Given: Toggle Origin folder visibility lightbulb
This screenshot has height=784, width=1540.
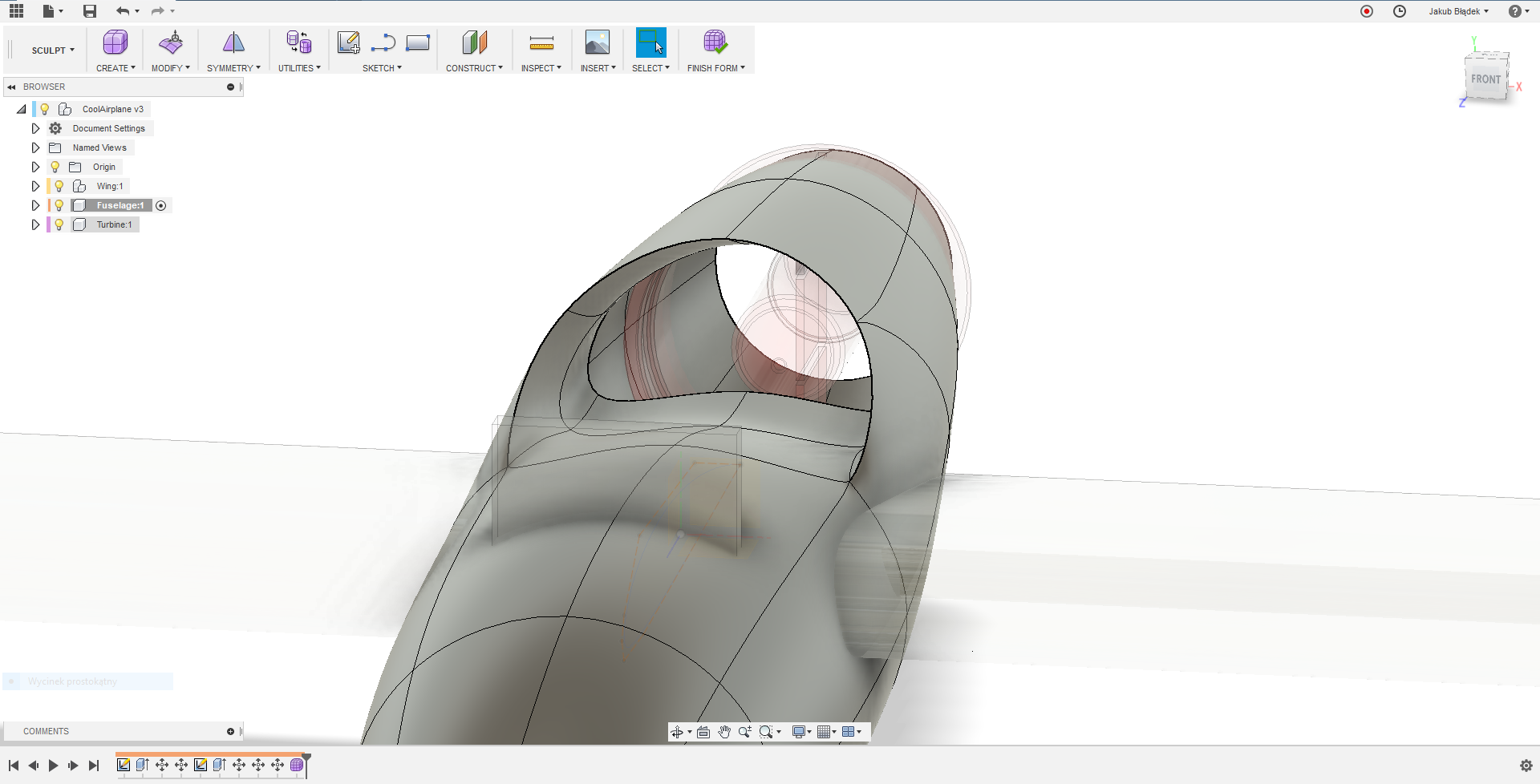Looking at the screenshot, I should coord(55,167).
